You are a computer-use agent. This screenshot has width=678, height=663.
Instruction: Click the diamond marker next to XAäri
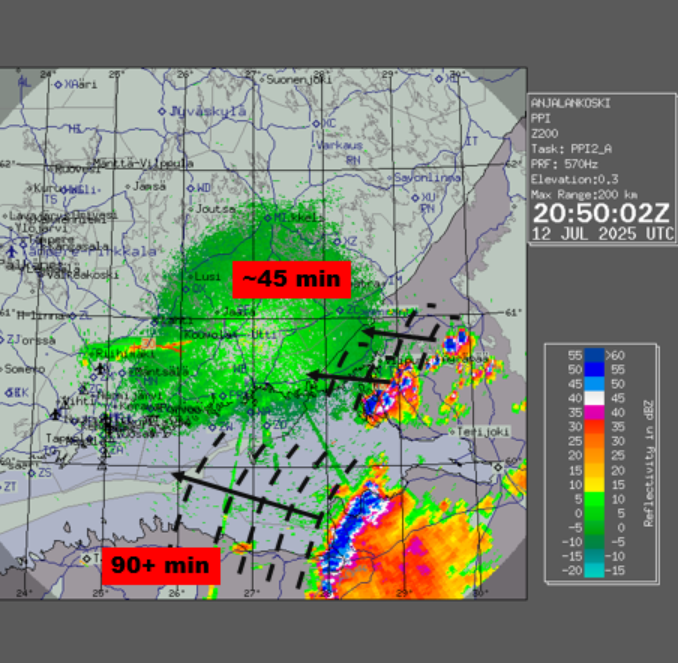click(58, 85)
